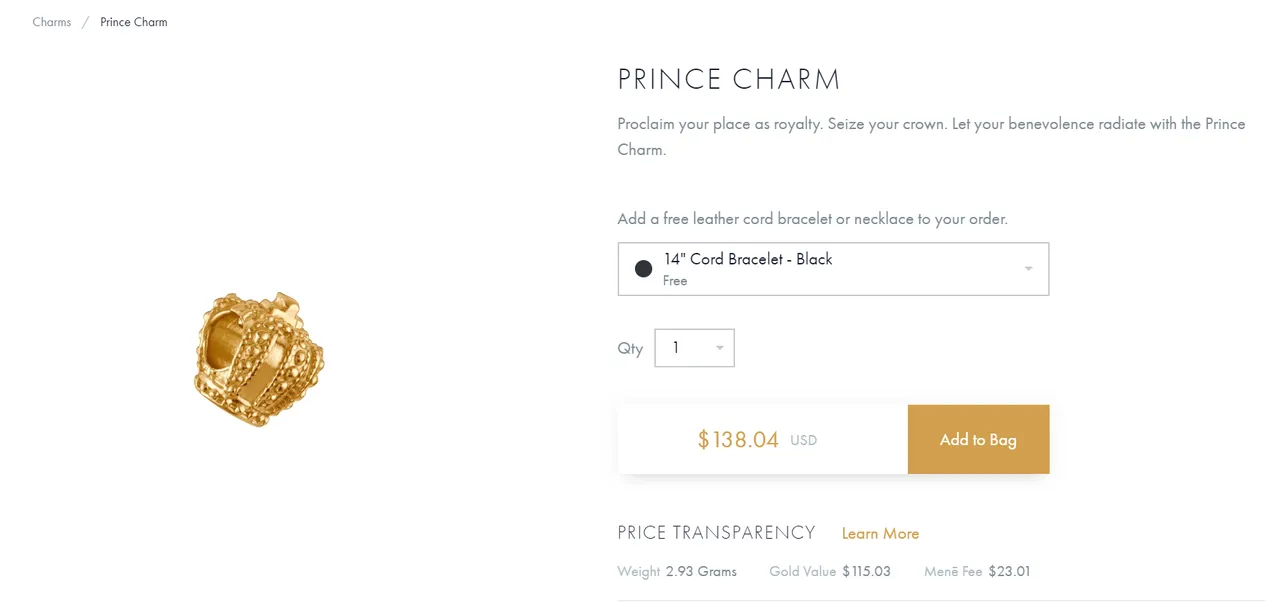The width and height of the screenshot is (1280, 603).
Task: Click the small arrow in Qty box
Action: 719,348
